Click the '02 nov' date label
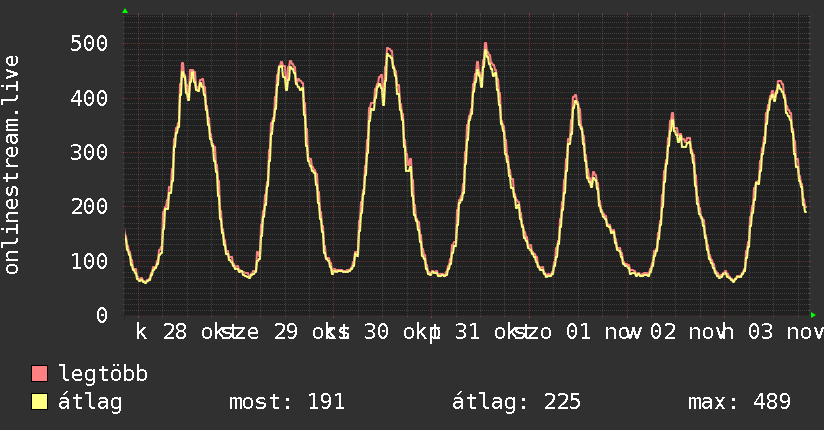This screenshot has width=824, height=430. (x=687, y=332)
